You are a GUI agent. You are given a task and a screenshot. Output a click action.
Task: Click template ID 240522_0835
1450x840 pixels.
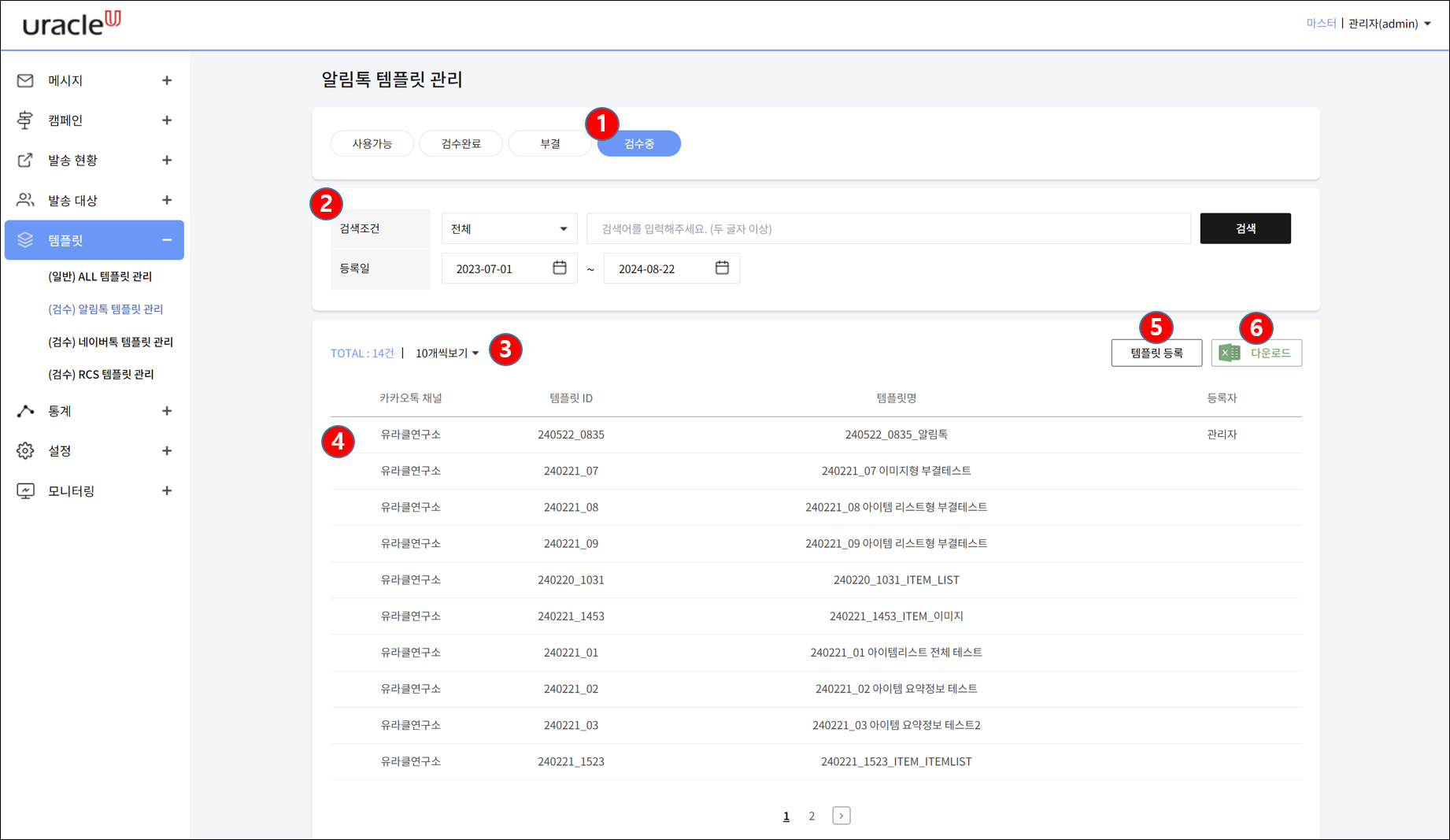click(571, 435)
